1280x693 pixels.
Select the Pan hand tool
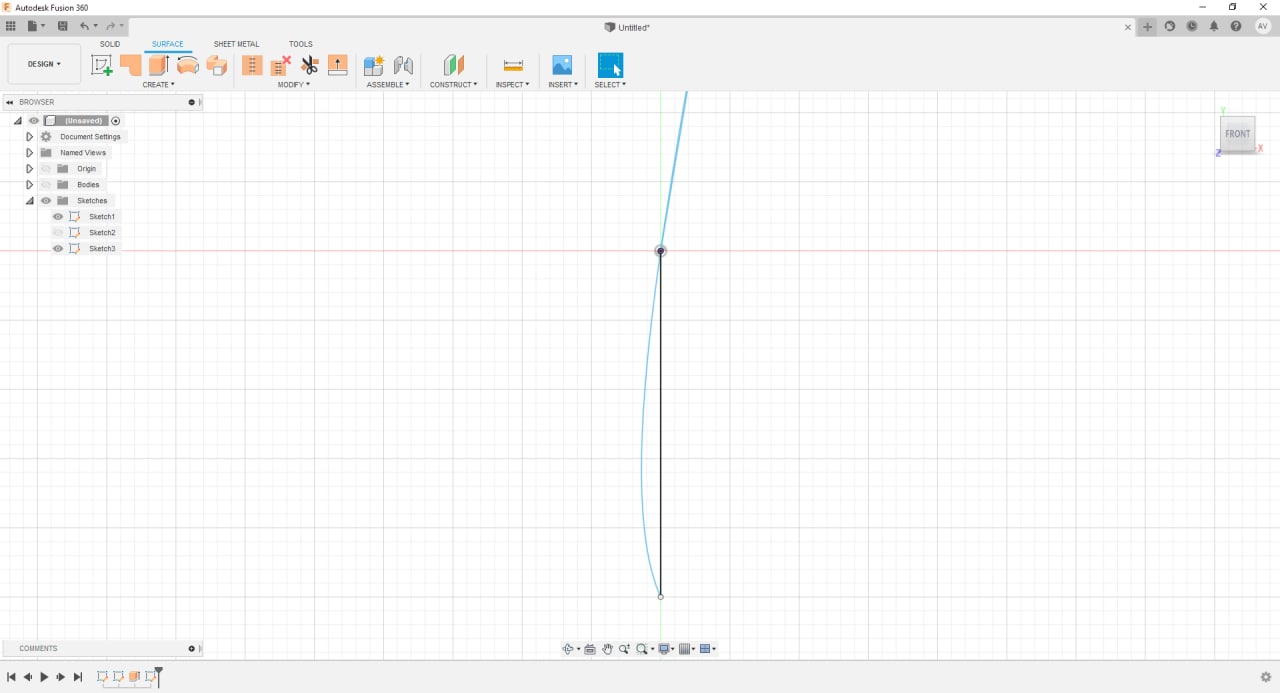pos(607,649)
